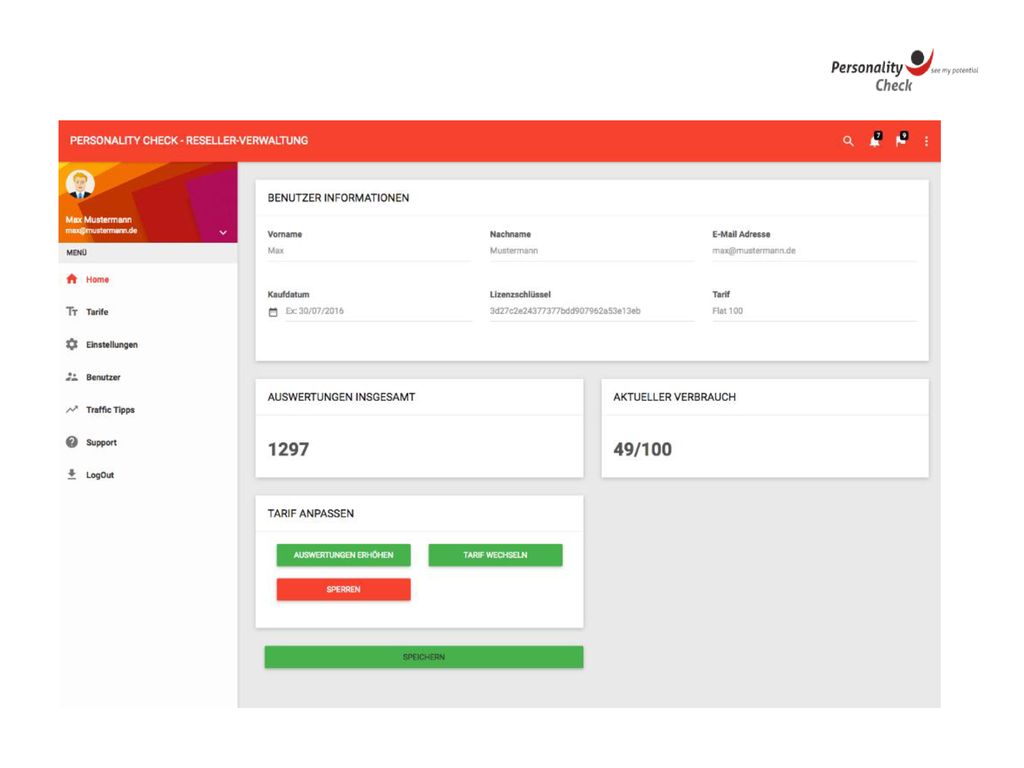This screenshot has height=768, width=1024.
Task: Click Aktueller Verbrauch card heading
Action: point(674,397)
